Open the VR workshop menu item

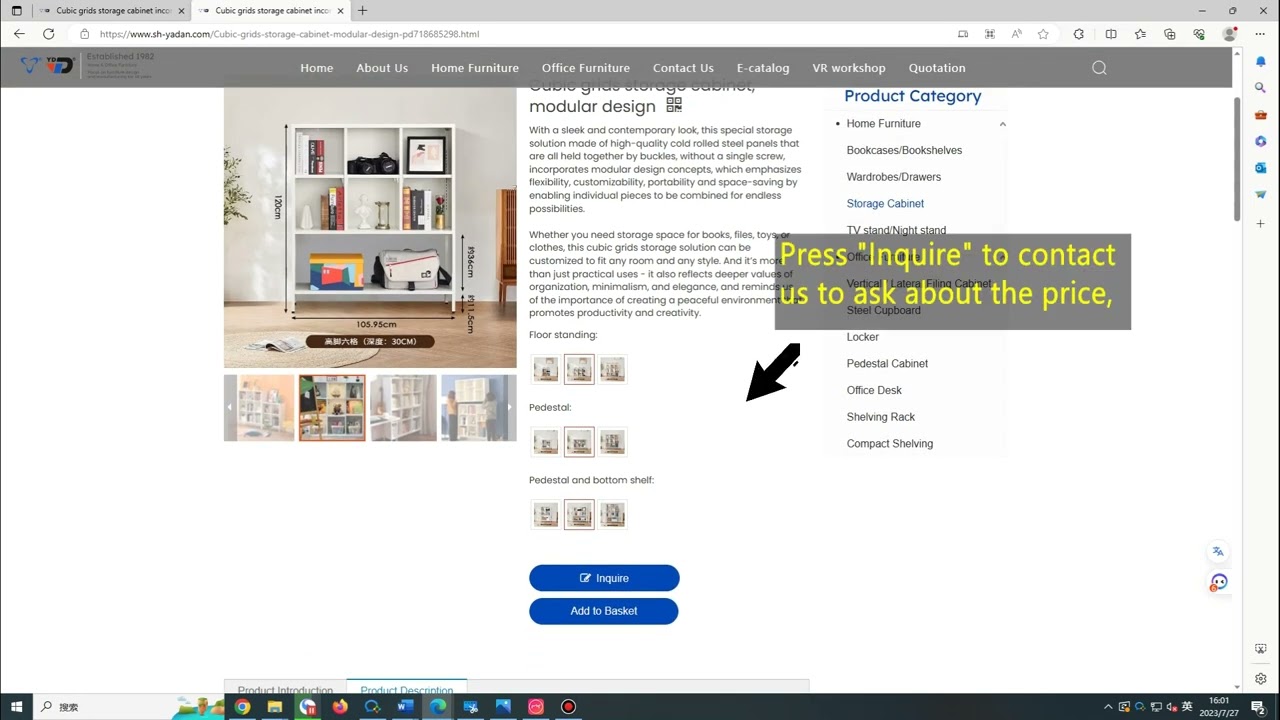[849, 68]
